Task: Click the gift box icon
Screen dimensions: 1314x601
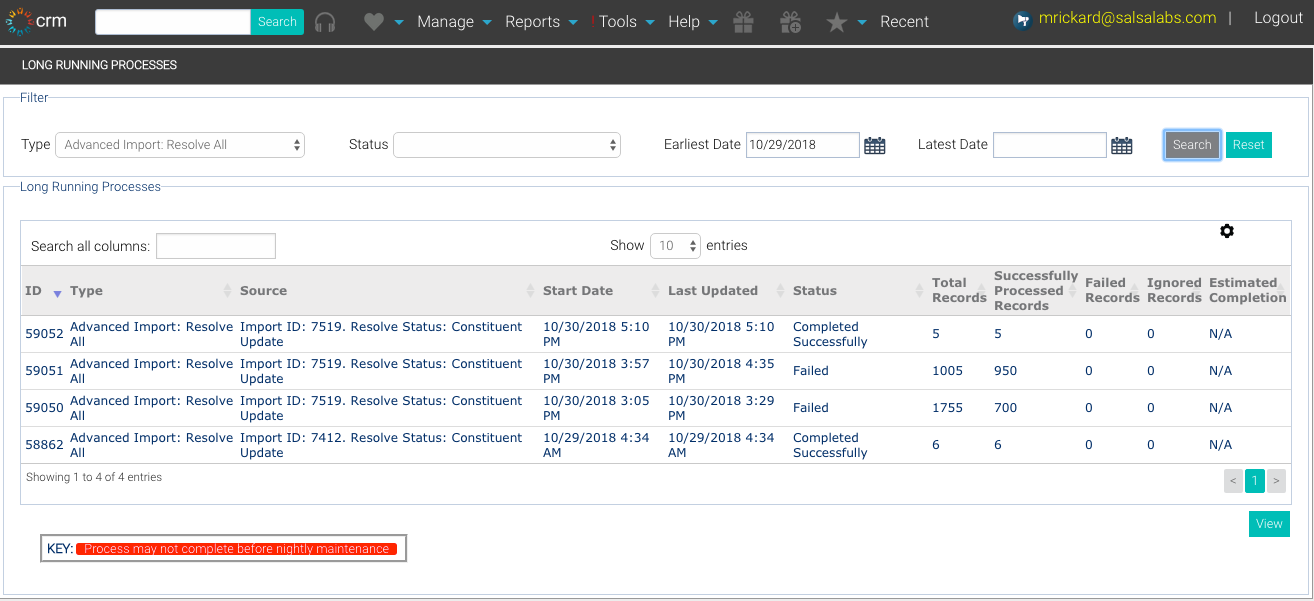Action: point(742,22)
